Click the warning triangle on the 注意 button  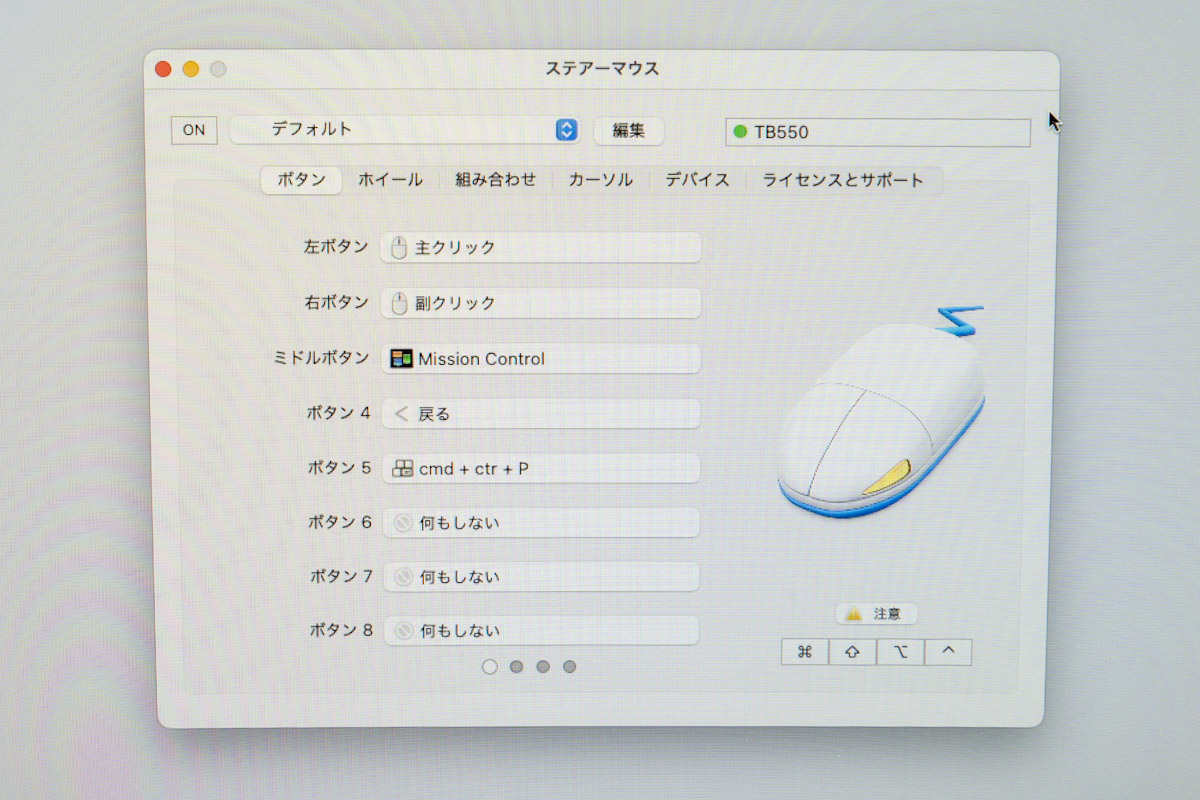[x=856, y=613]
